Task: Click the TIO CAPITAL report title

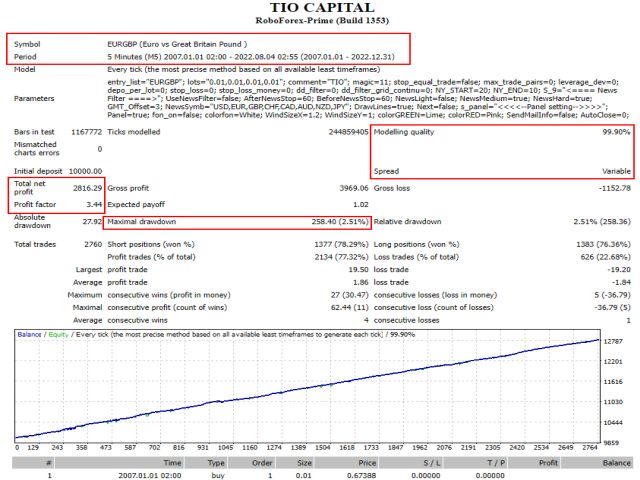Action: point(322,7)
